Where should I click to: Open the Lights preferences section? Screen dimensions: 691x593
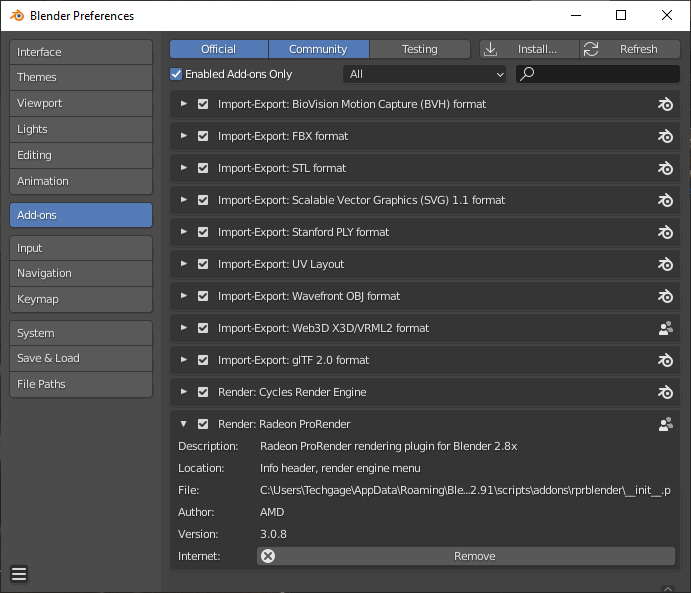point(81,129)
